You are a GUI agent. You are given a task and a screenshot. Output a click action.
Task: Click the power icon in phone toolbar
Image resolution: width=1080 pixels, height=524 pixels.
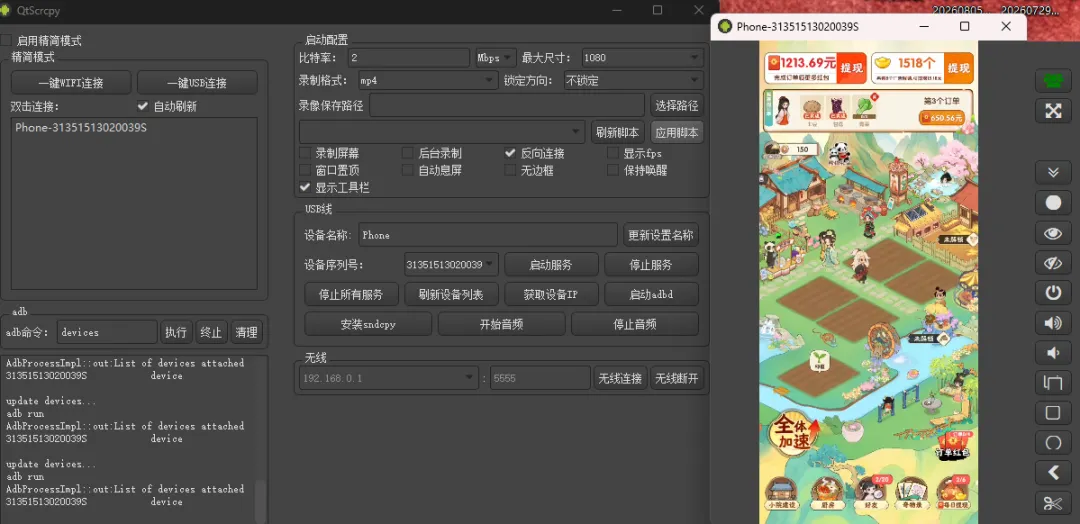(1052, 293)
